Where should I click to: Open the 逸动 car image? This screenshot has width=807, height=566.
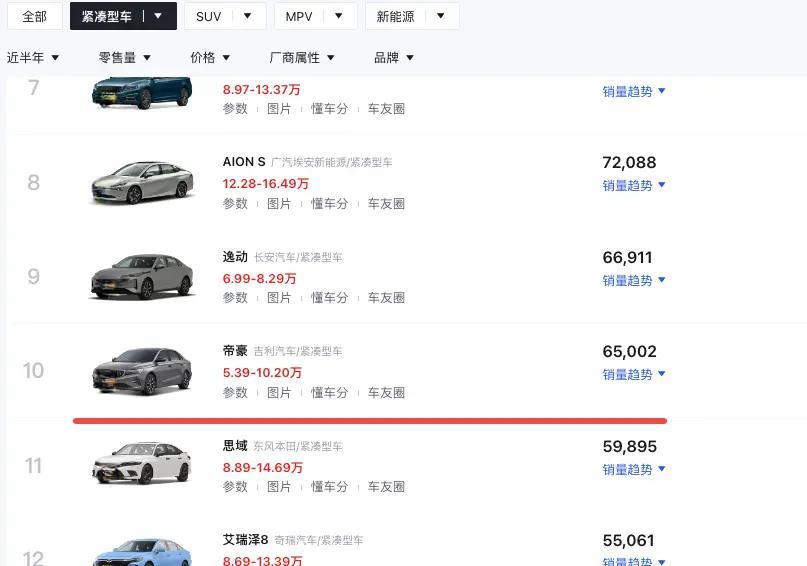pyautogui.click(x=142, y=276)
